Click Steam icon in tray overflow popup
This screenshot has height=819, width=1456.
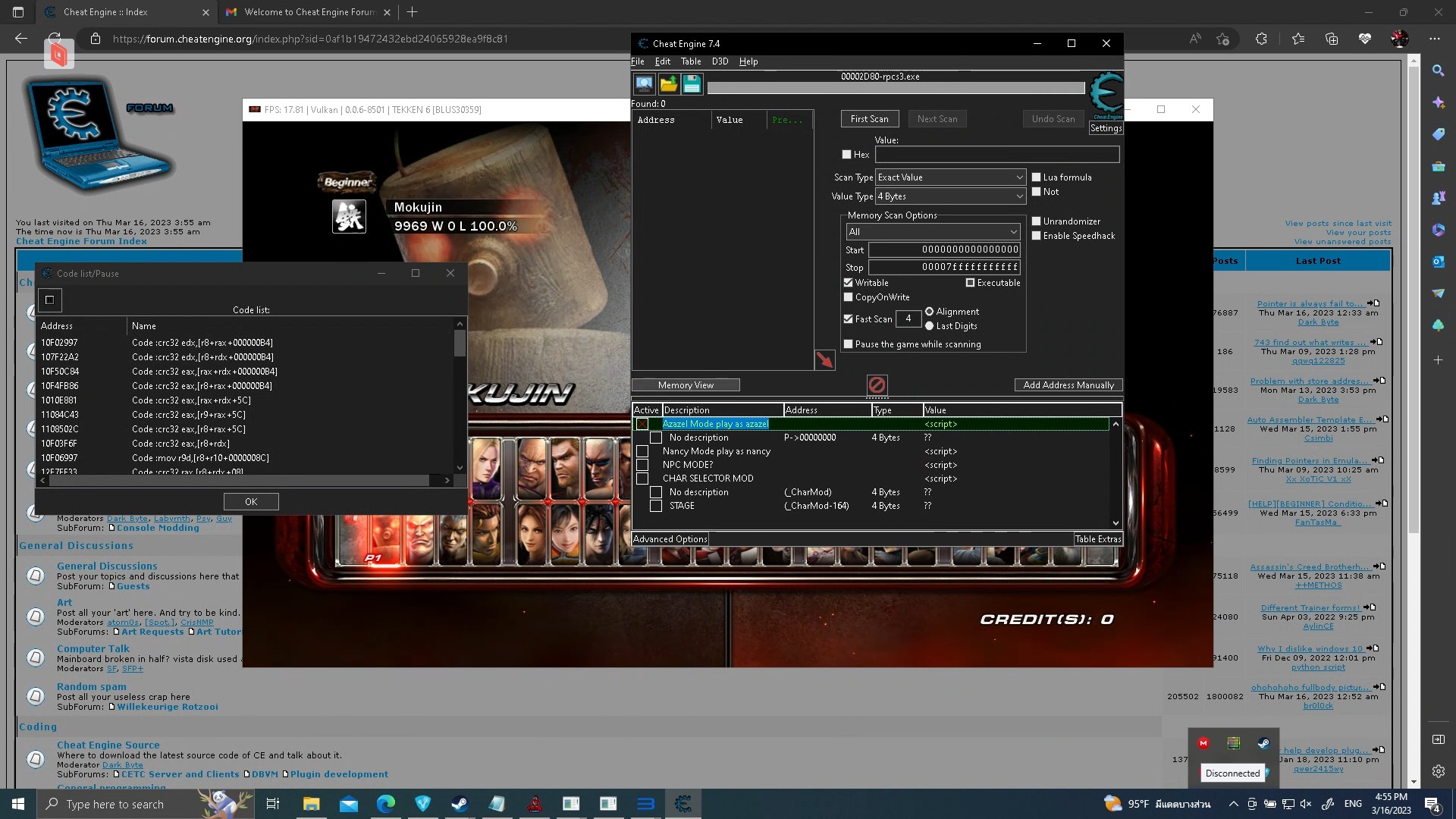[1263, 743]
